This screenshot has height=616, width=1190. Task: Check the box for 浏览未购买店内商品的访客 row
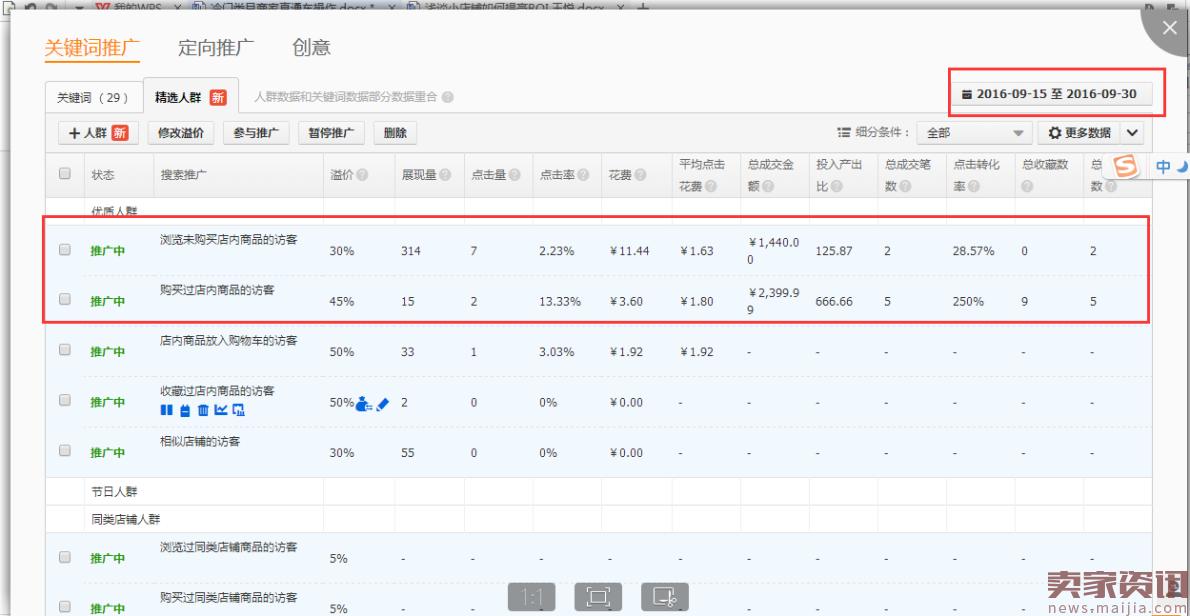point(65,250)
